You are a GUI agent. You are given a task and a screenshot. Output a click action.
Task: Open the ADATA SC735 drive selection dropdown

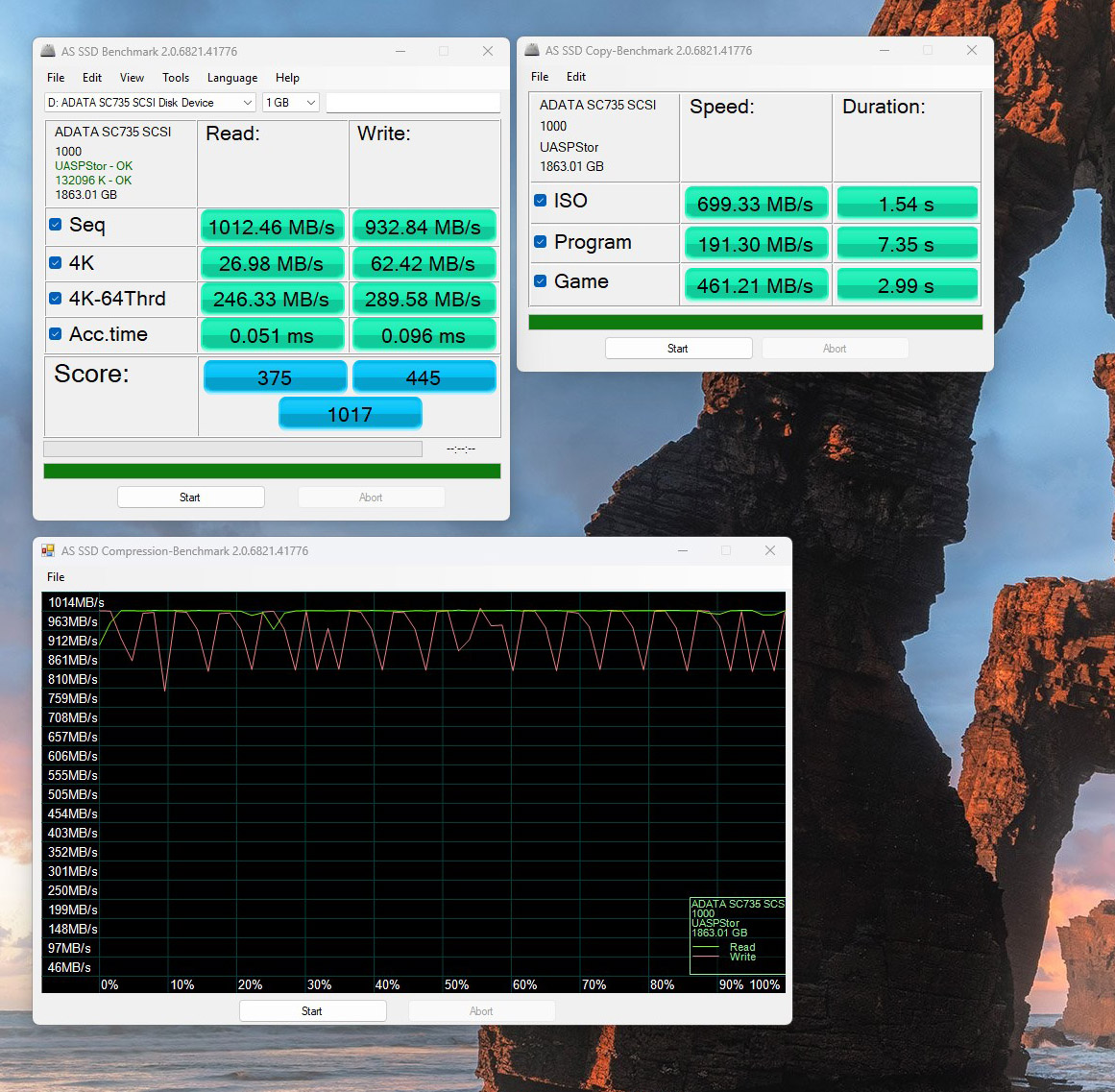point(151,103)
